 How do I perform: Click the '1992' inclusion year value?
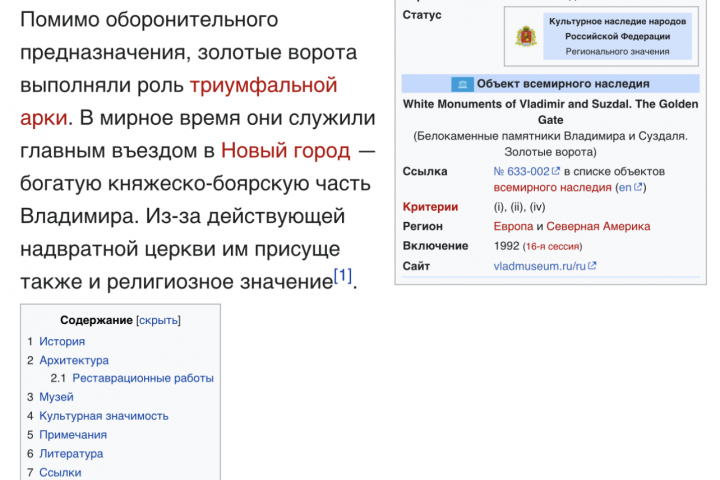[x=506, y=246]
